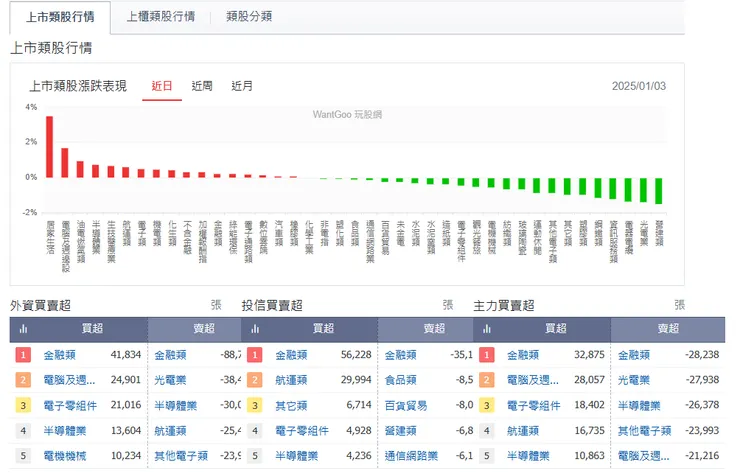The height and width of the screenshot is (473, 740).
Task: Switch to 上市類股行情 tab
Action: pos(60,17)
